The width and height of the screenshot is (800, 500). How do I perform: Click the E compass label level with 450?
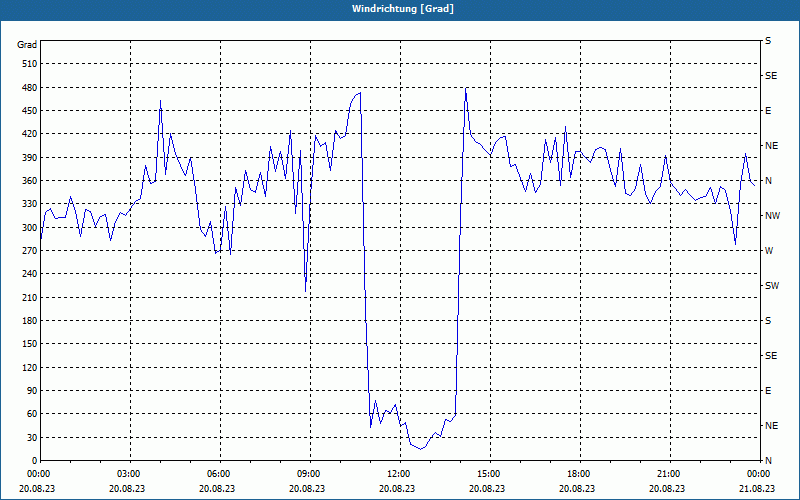click(768, 111)
